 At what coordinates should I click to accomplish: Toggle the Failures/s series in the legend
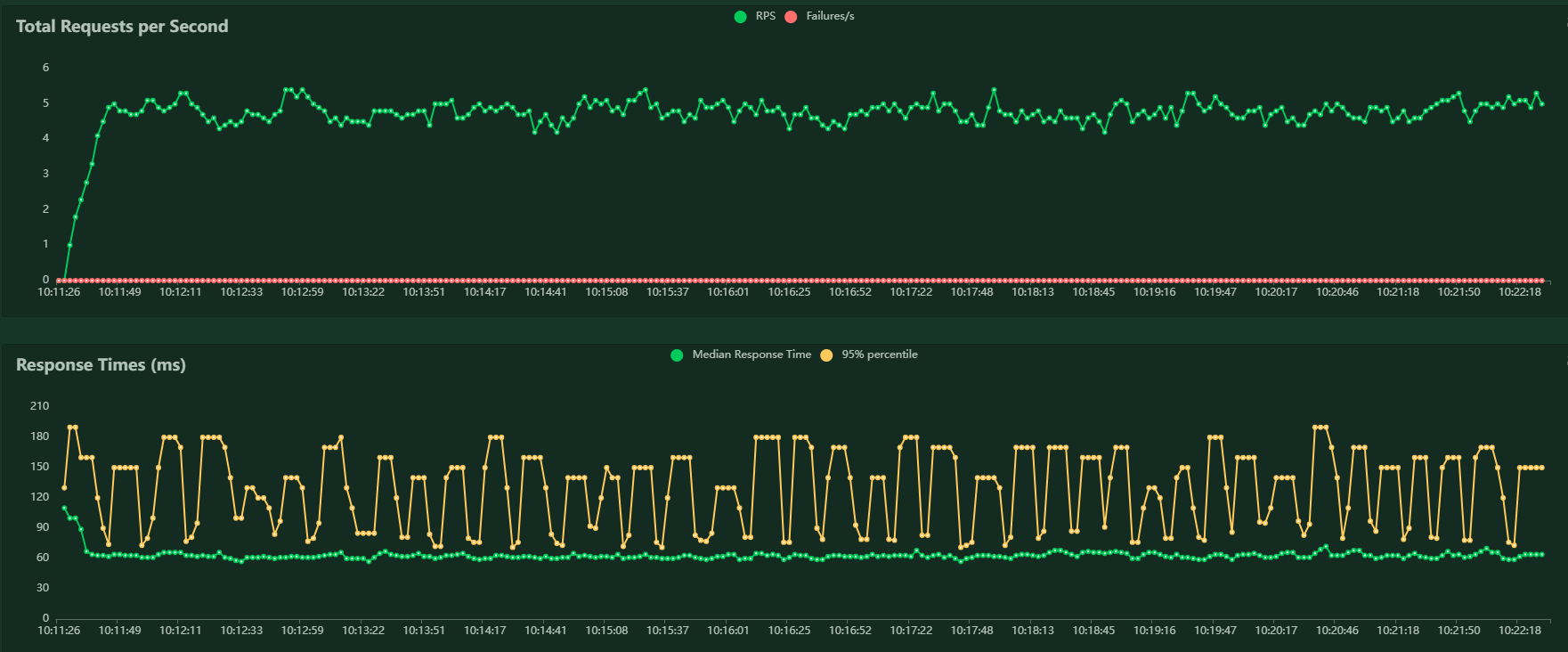(819, 16)
